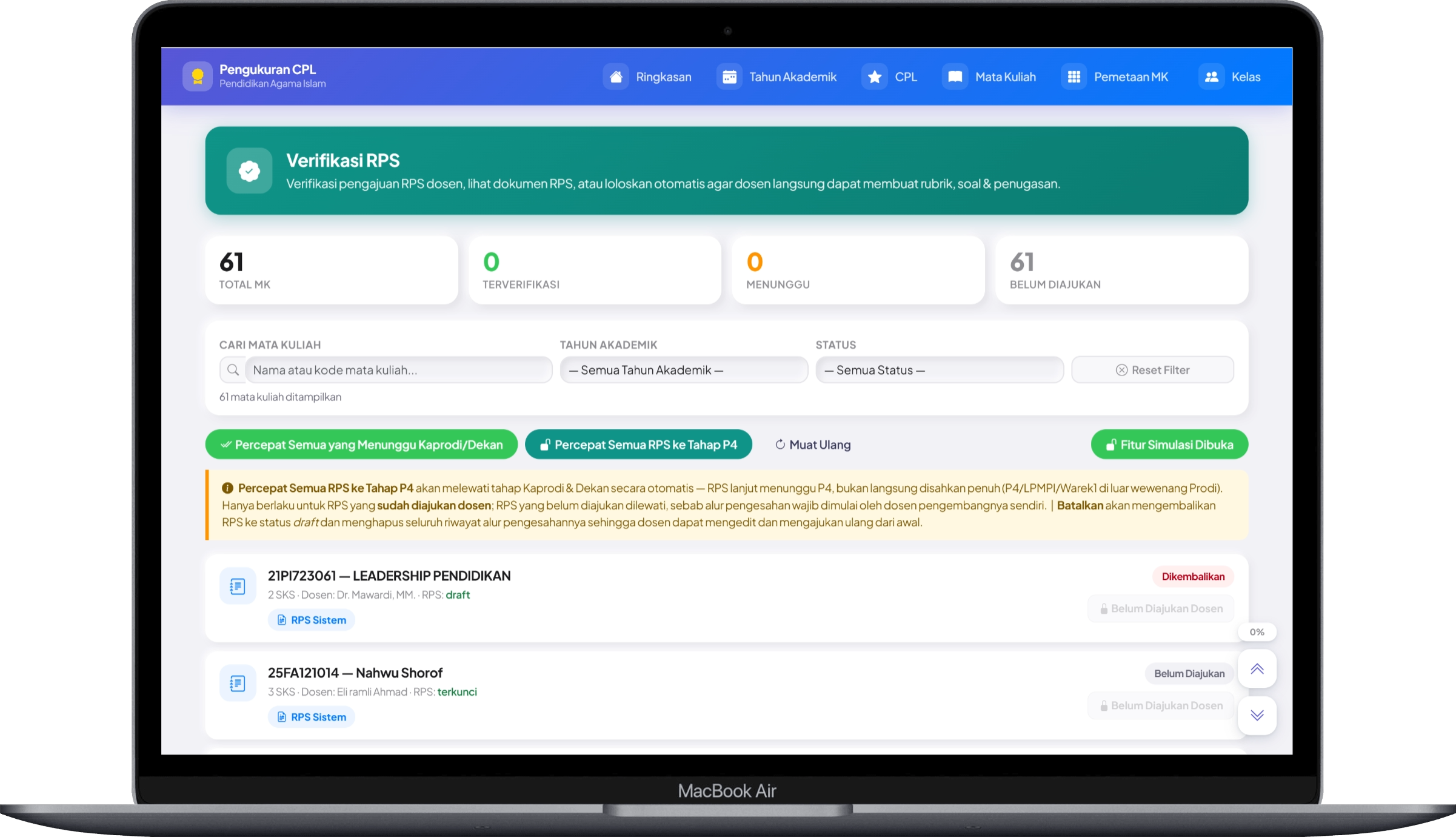Viewport: 1456px width, 837px height.
Task: Click the "terkunci" RPS status text
Action: (457, 692)
